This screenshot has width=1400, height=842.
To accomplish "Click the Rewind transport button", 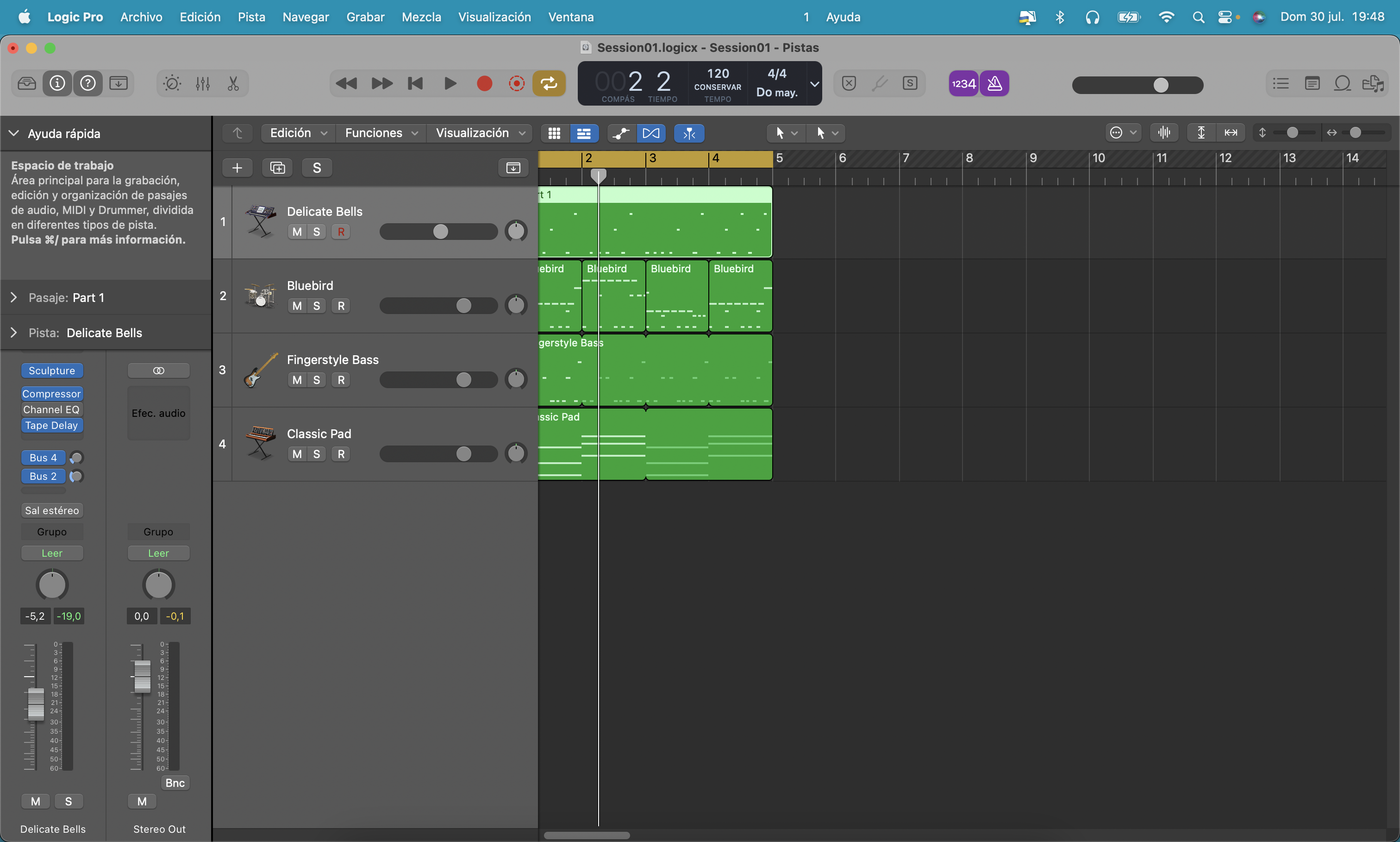I will pos(346,83).
